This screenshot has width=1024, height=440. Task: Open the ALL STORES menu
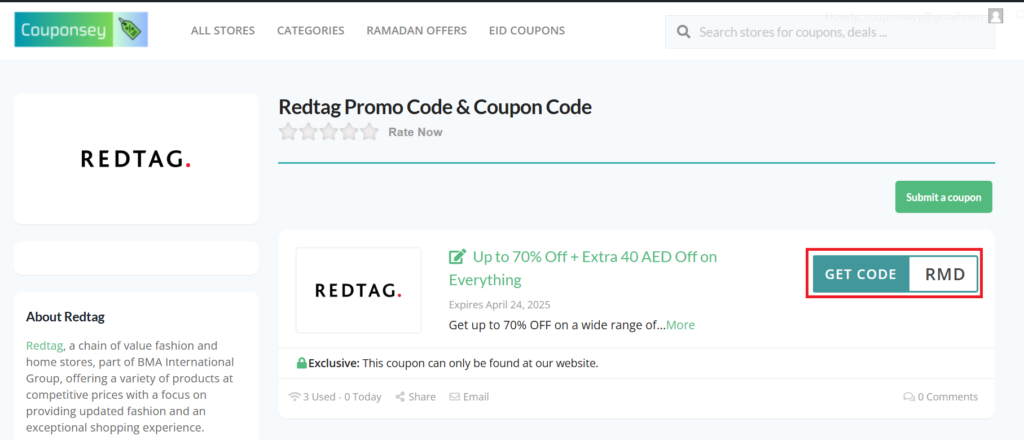tap(223, 30)
